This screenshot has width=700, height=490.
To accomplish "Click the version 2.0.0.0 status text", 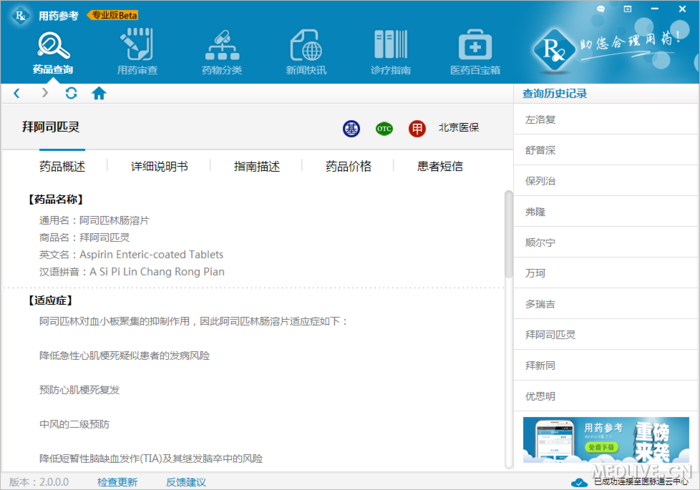I will pos(39,482).
